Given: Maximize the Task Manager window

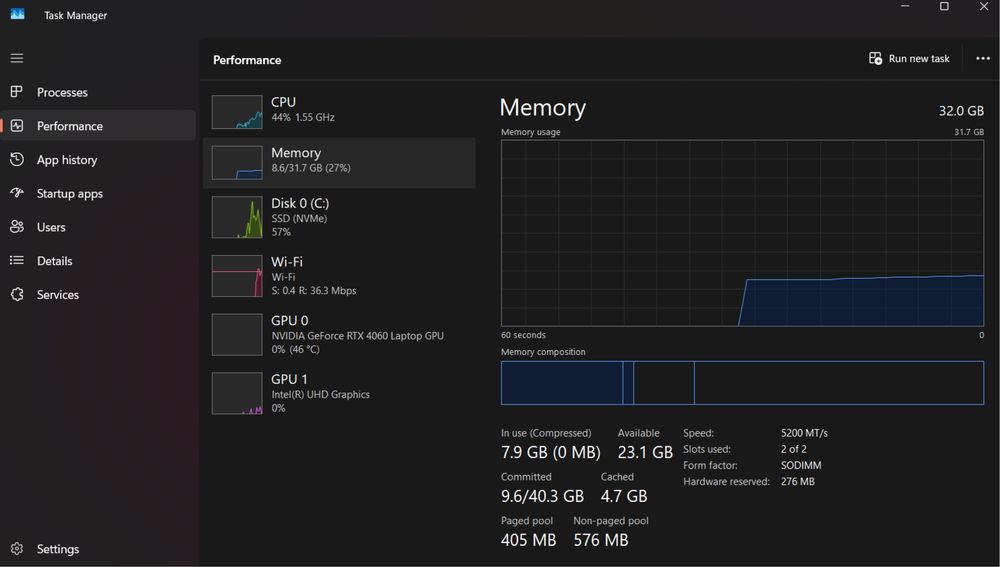Looking at the screenshot, I should (x=944, y=7).
